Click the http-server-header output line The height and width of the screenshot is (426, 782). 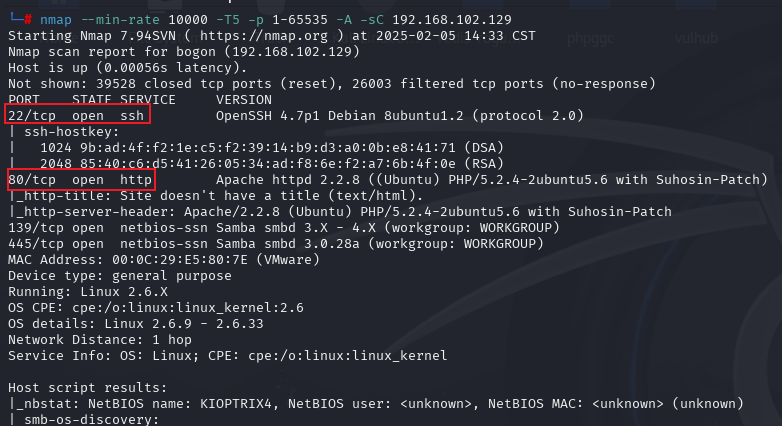click(x=341, y=212)
